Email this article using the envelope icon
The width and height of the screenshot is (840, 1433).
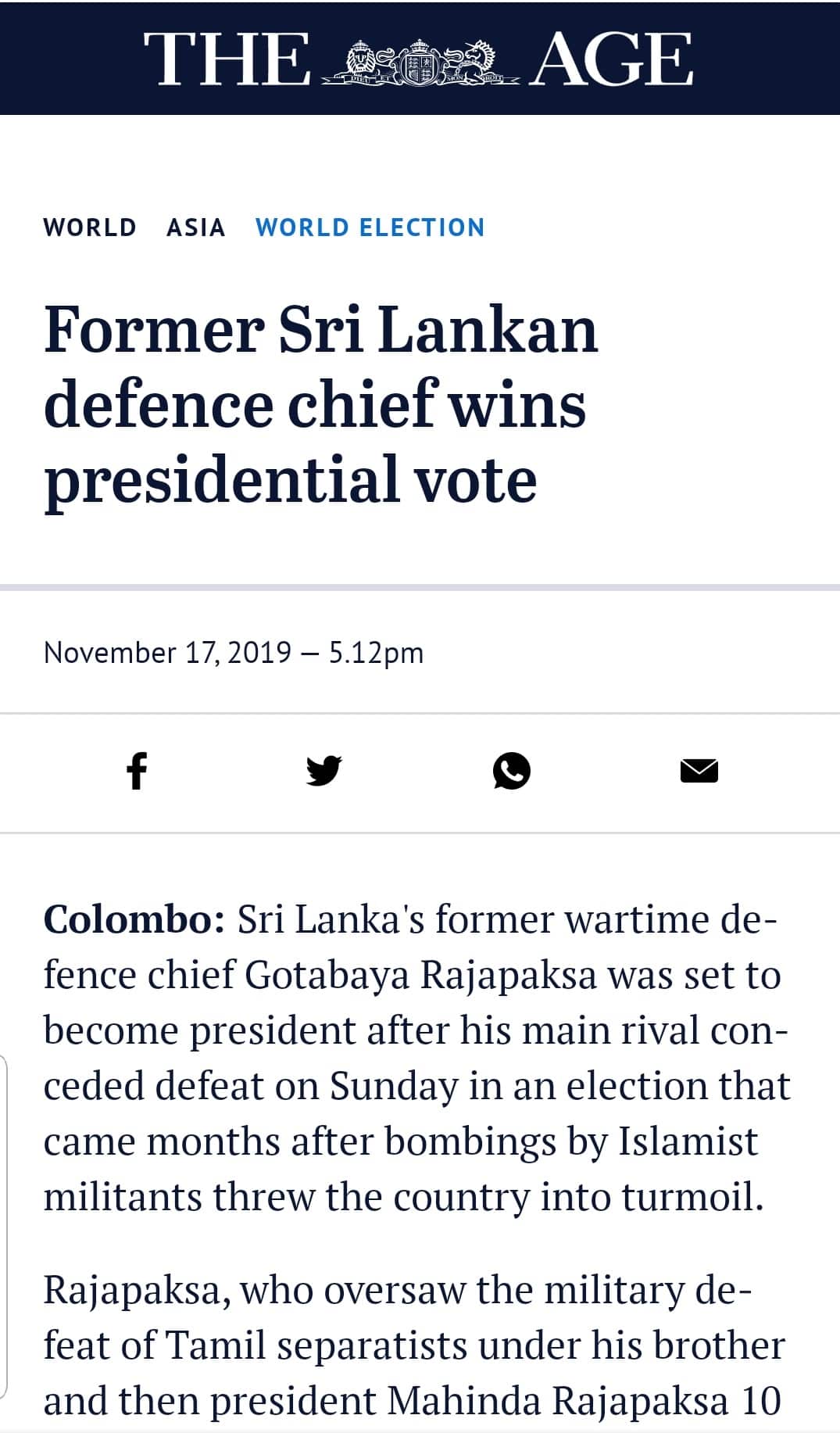pos(699,771)
